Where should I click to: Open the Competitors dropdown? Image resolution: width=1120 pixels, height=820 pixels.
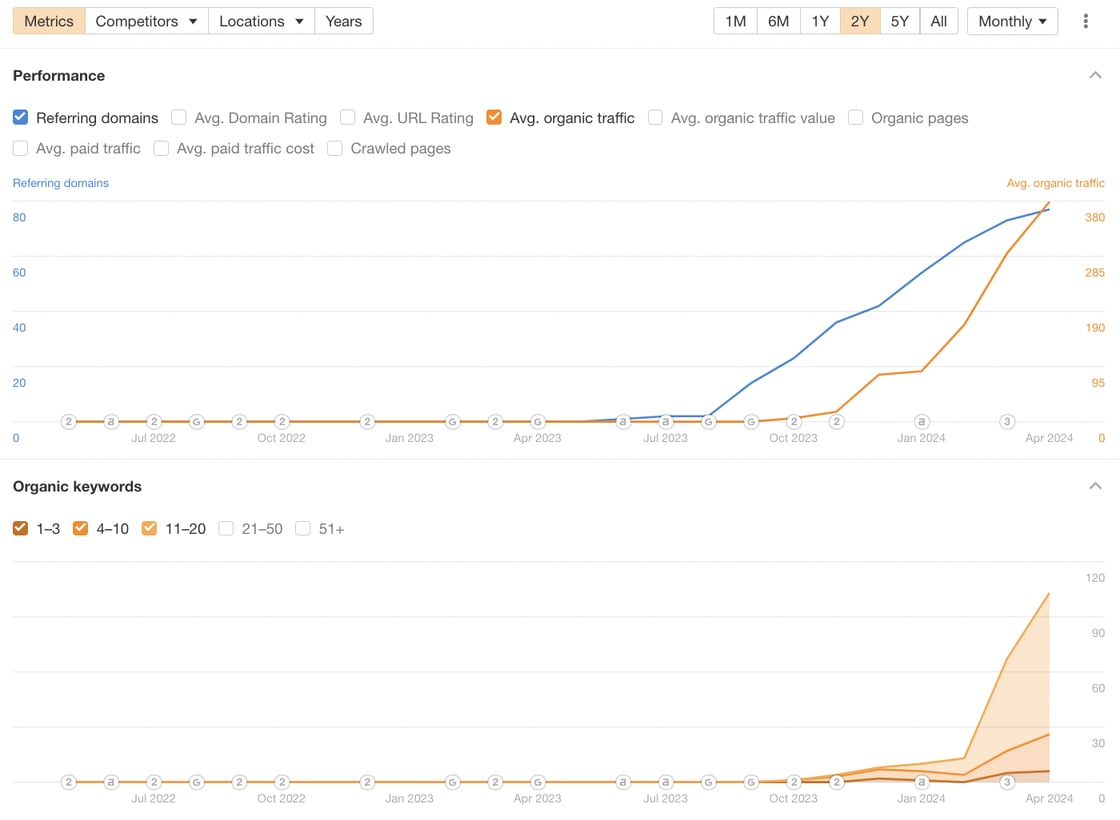pyautogui.click(x=146, y=21)
